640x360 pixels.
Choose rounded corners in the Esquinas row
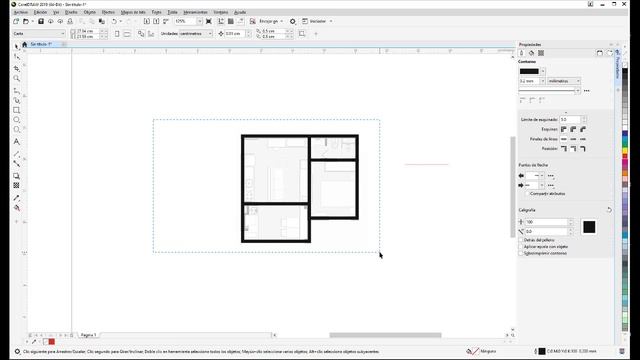pos(573,129)
